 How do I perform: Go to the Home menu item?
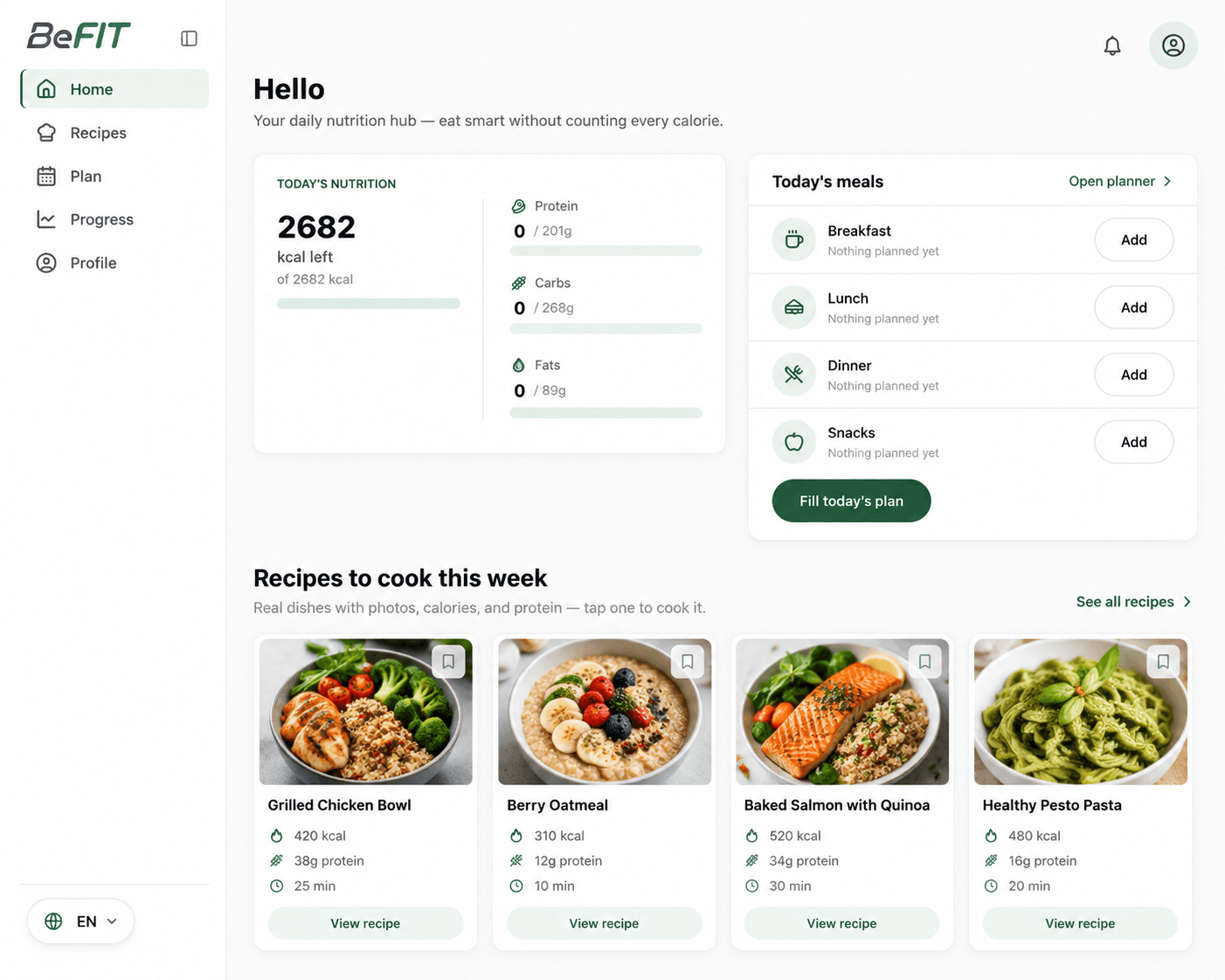[114, 89]
